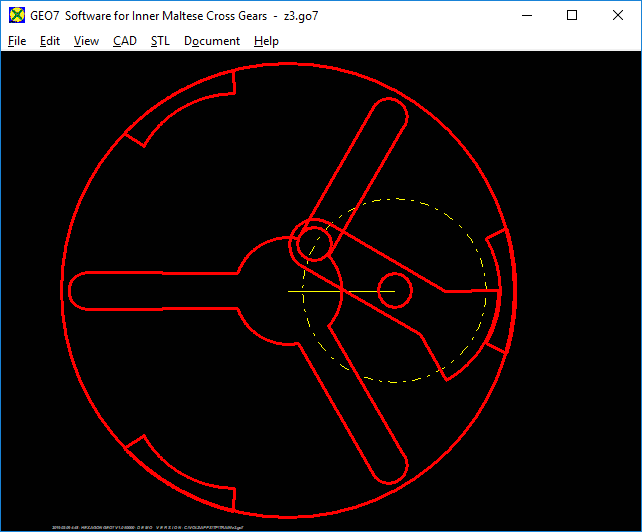Click the rounded end of the left horizontal slot
Image resolution: width=642 pixels, height=532 pixels.
pos(76,290)
